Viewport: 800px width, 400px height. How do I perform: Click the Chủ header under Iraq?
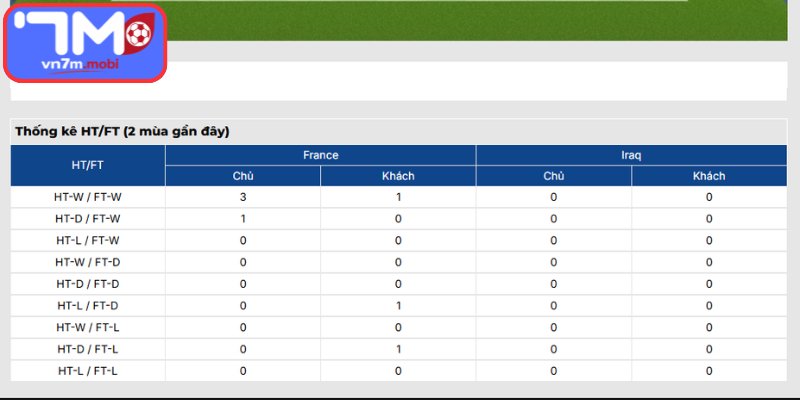click(554, 176)
